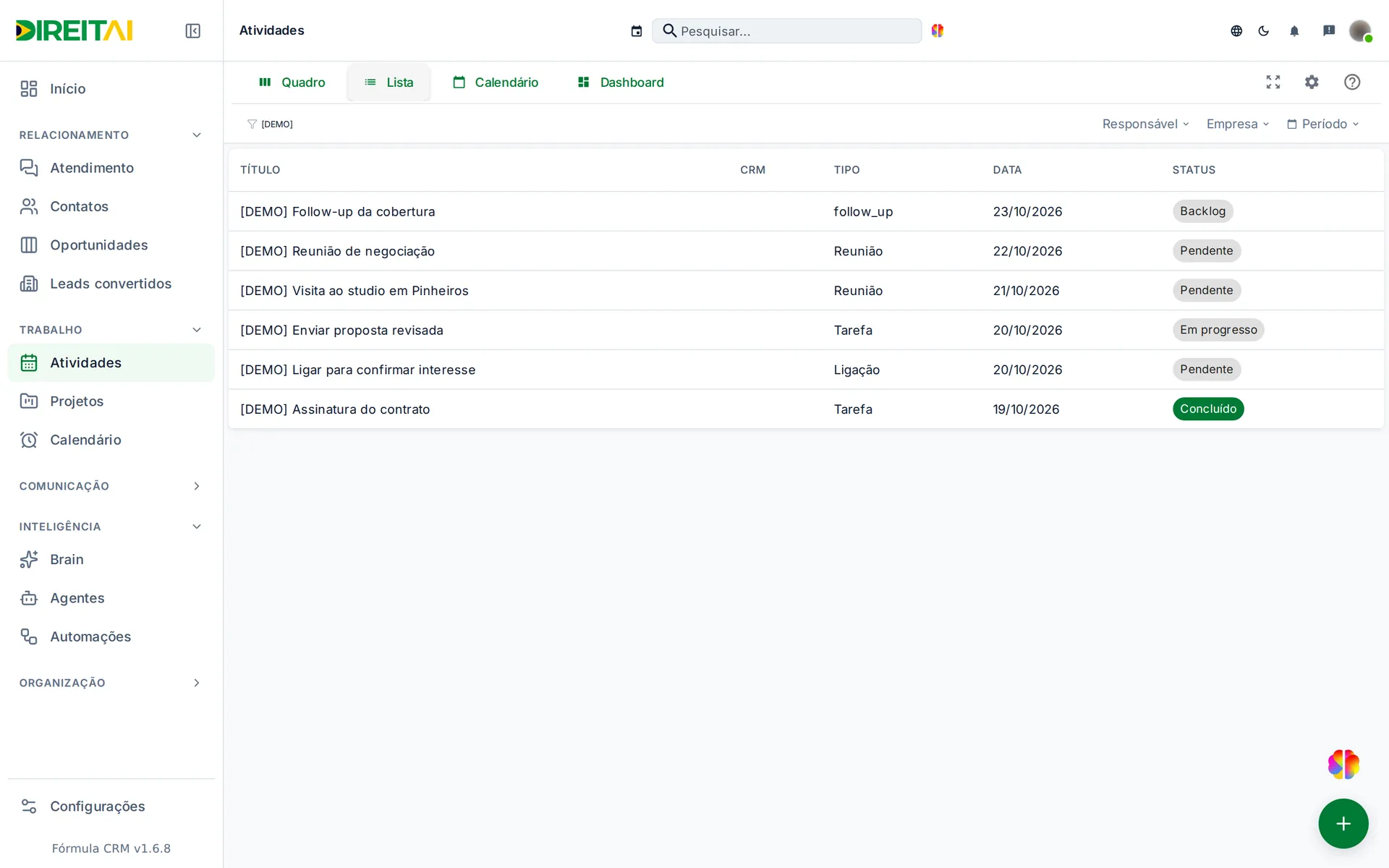Switch to the Quadro tab
1389x868 pixels.
(292, 82)
